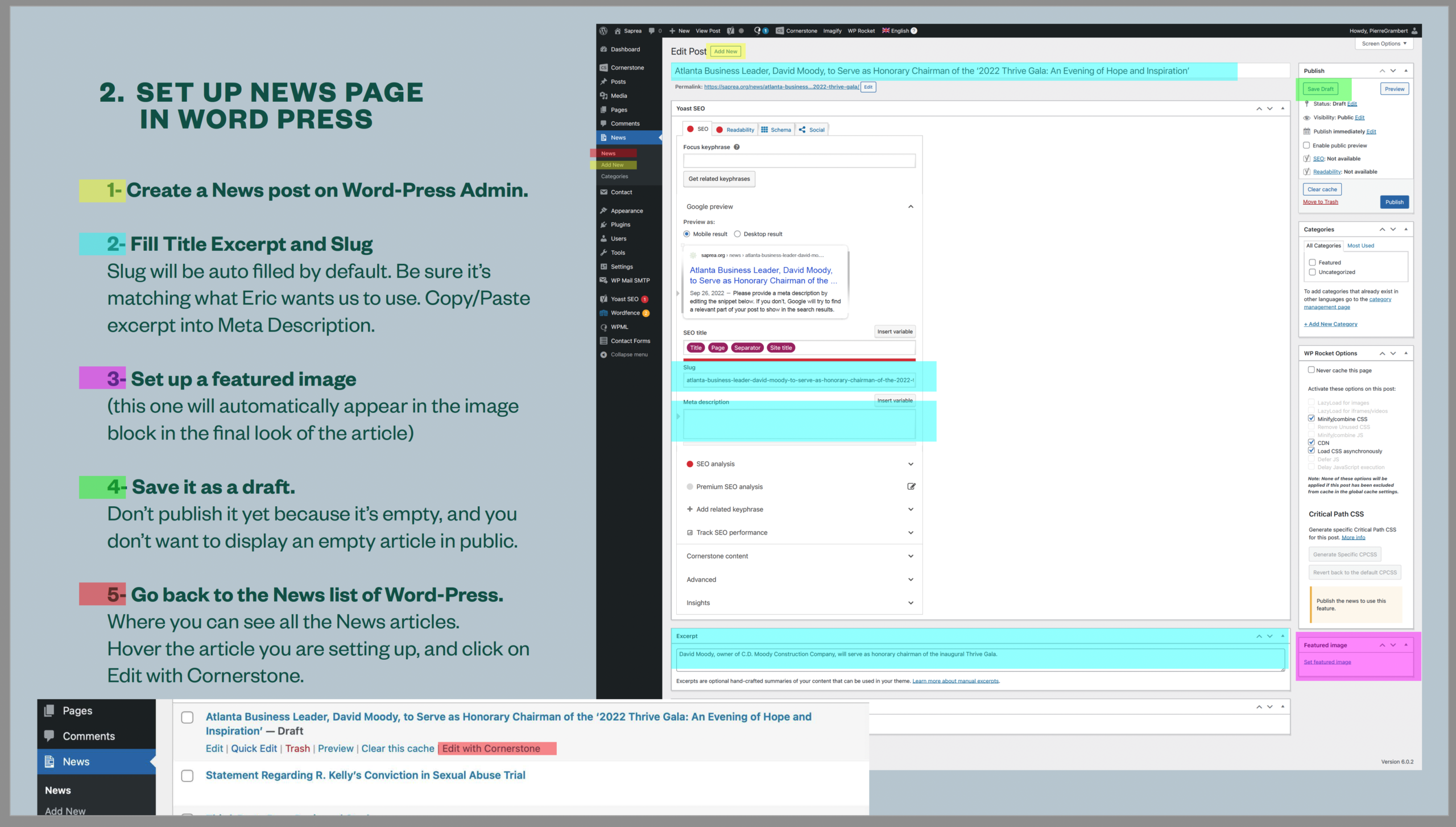Click the WP Mail SMTP icon
The width and height of the screenshot is (1456, 827).
coord(603,280)
